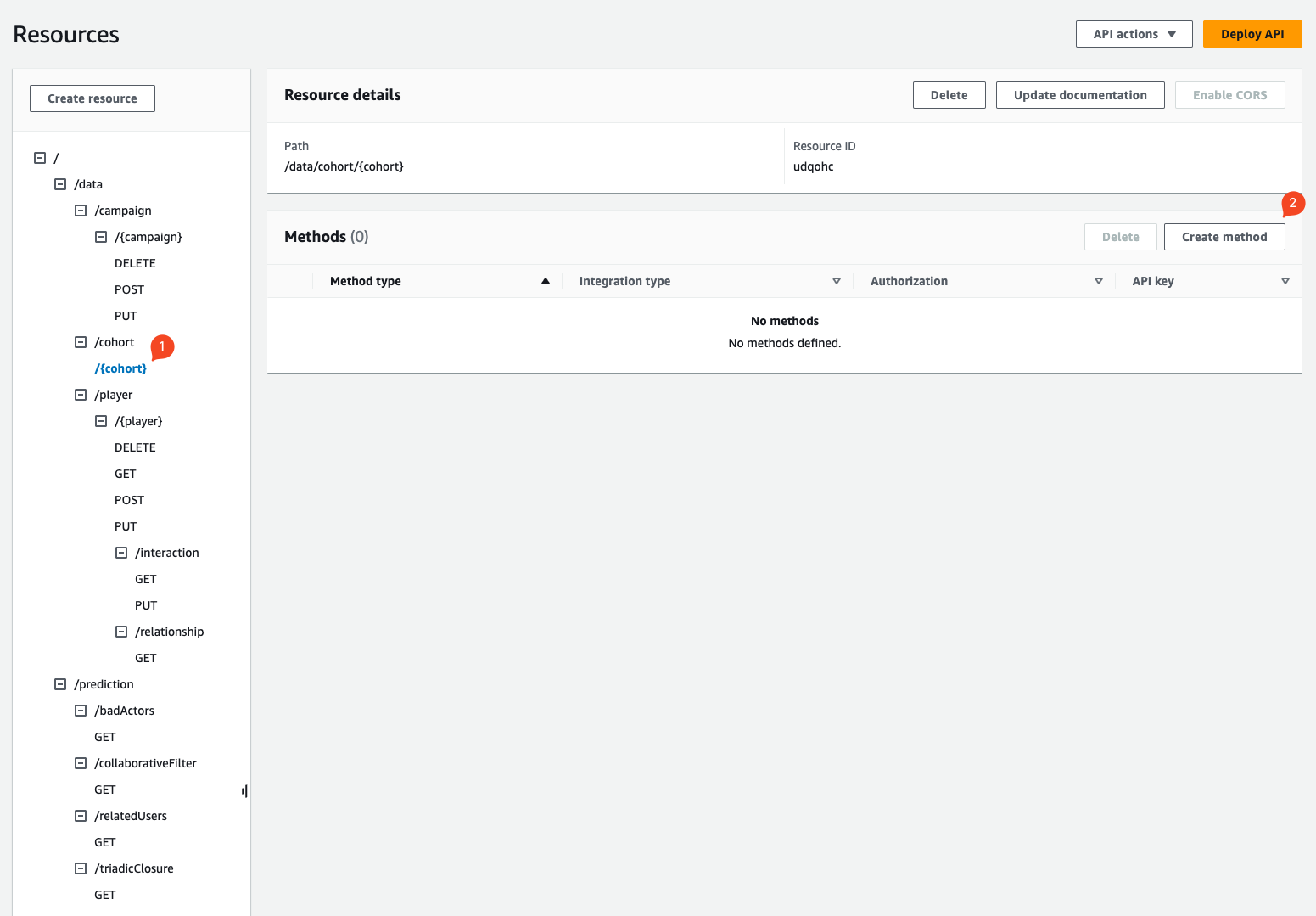Select GET method directly under /{player}
The height and width of the screenshot is (916, 1316).
(126, 474)
